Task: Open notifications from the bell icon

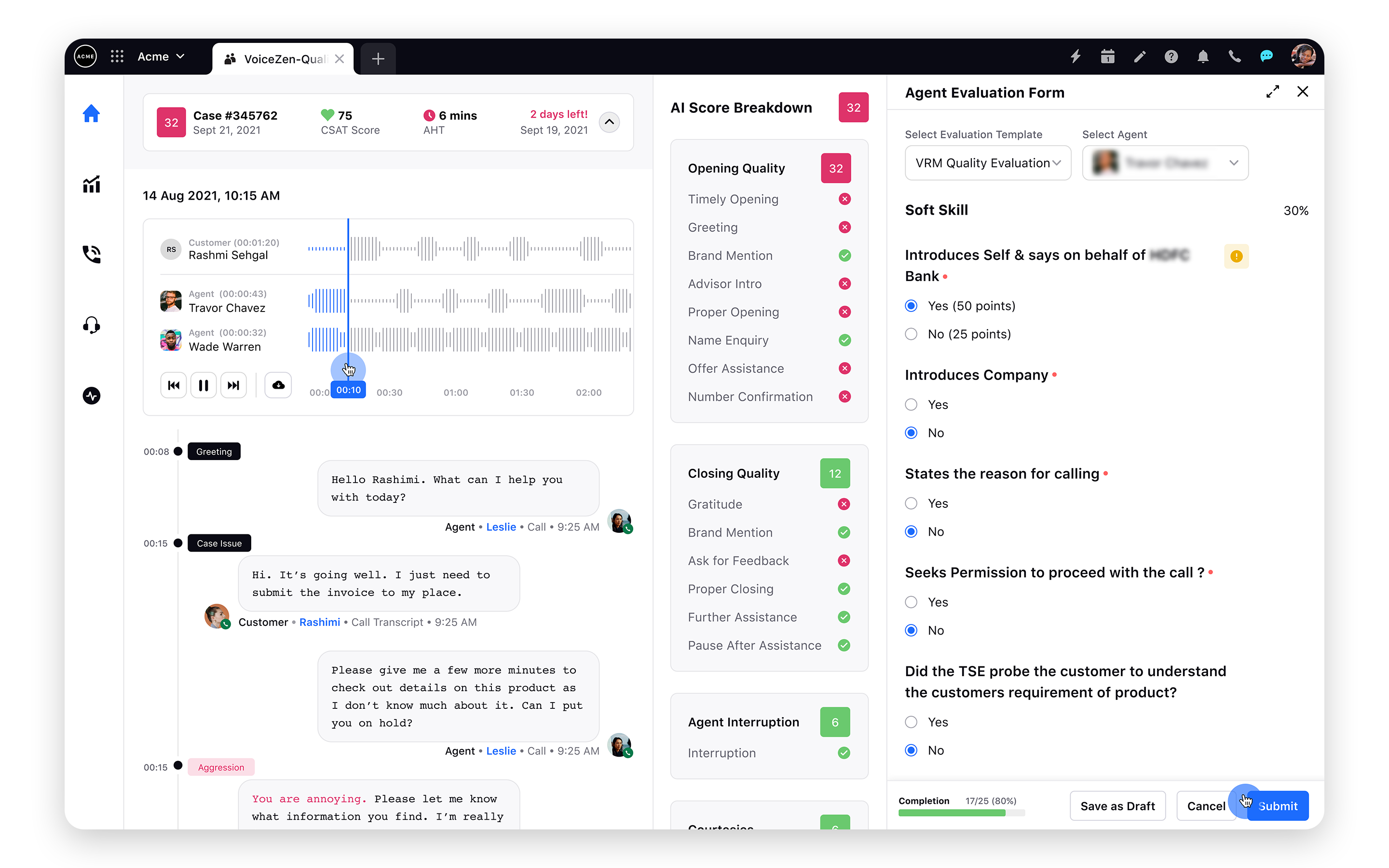Action: 1202,56
